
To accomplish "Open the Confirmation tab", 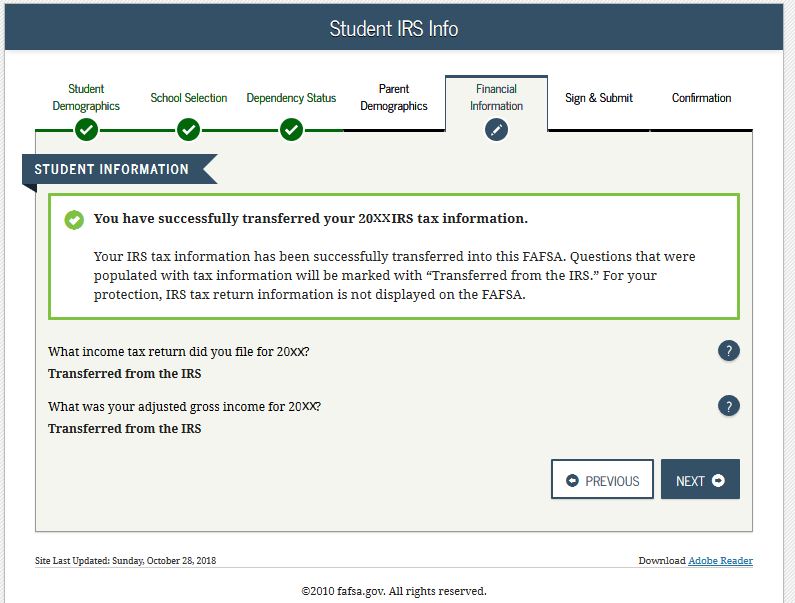I will 702,98.
